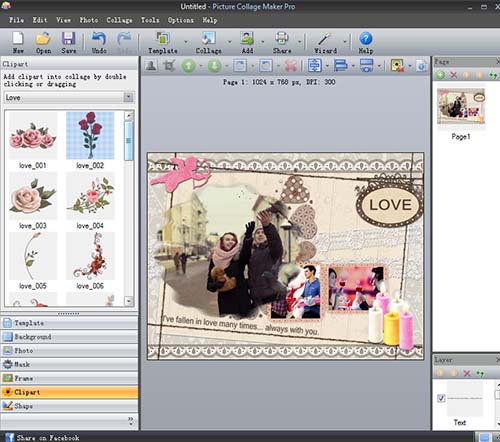The image size is (500, 442).
Task: Click the Collage toolbar icon
Action: pyautogui.click(x=208, y=38)
